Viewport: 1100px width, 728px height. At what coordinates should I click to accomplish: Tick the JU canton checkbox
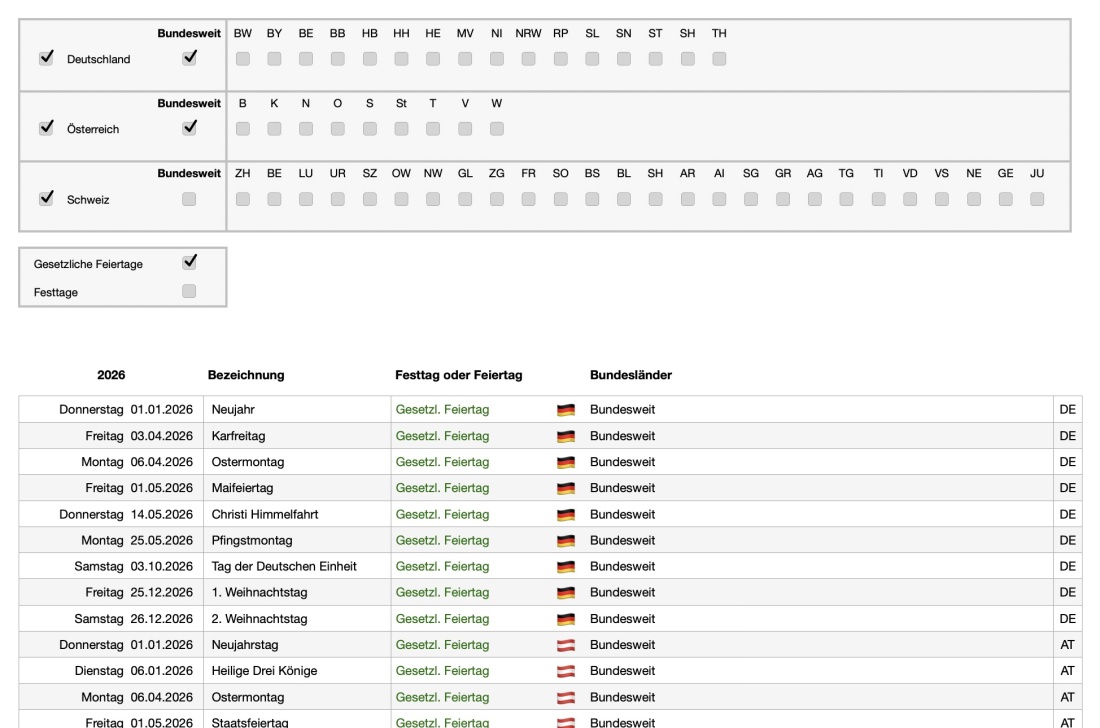[1037, 199]
